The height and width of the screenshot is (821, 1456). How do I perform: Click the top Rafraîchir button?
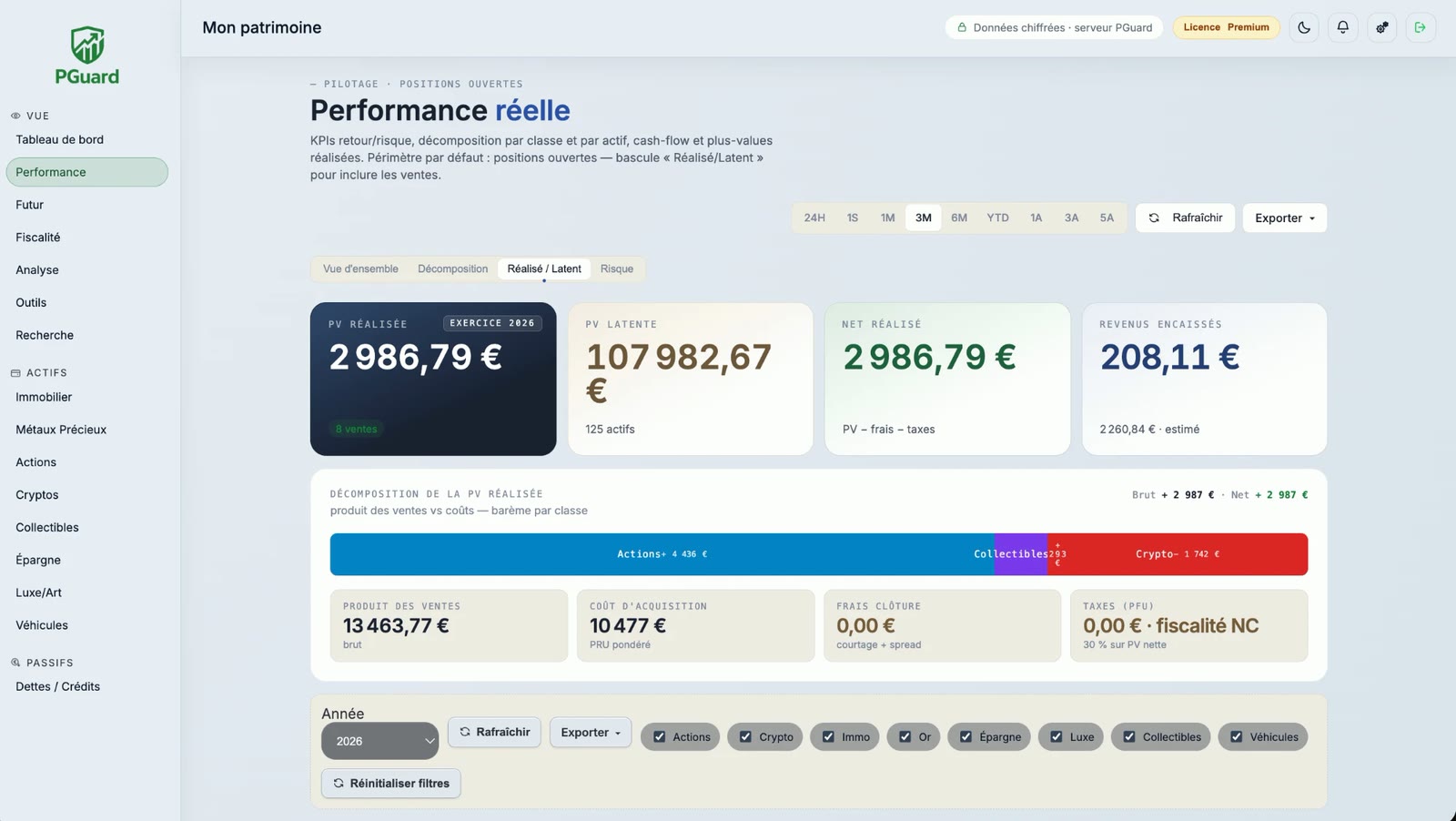click(x=1185, y=218)
